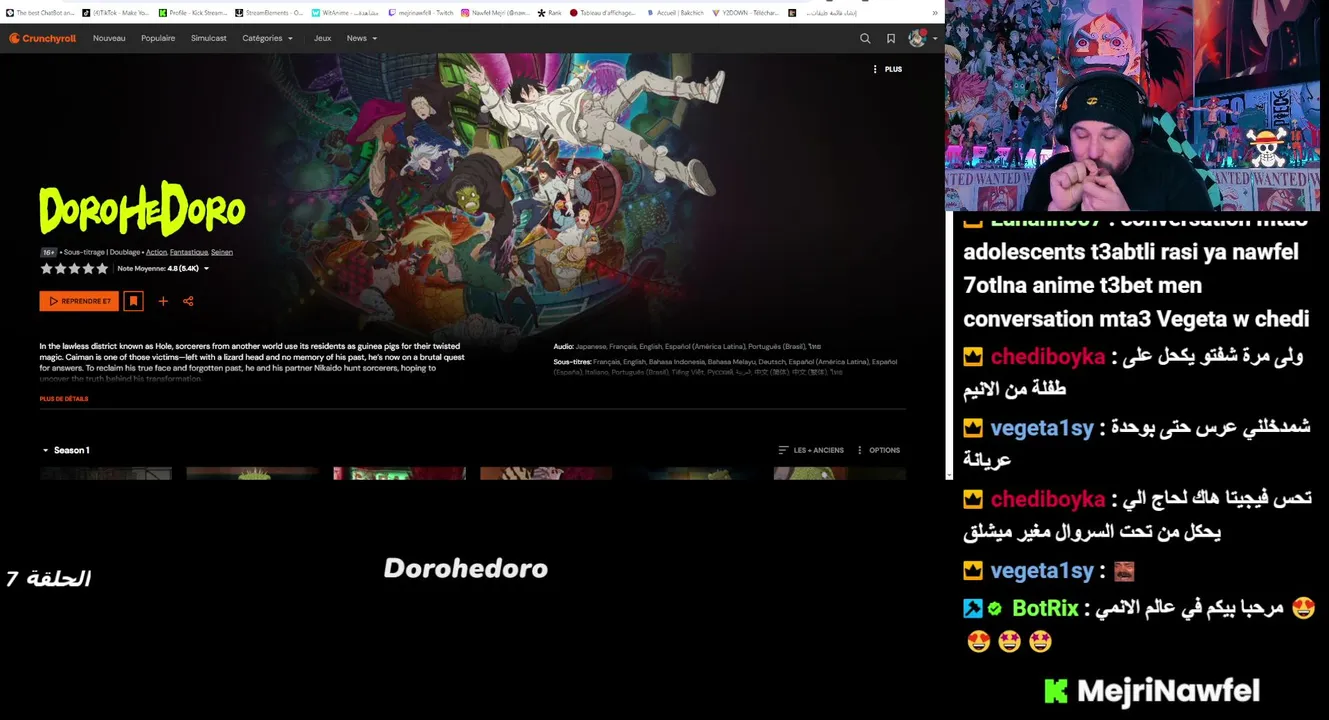Expand the News dropdown

tap(362, 38)
